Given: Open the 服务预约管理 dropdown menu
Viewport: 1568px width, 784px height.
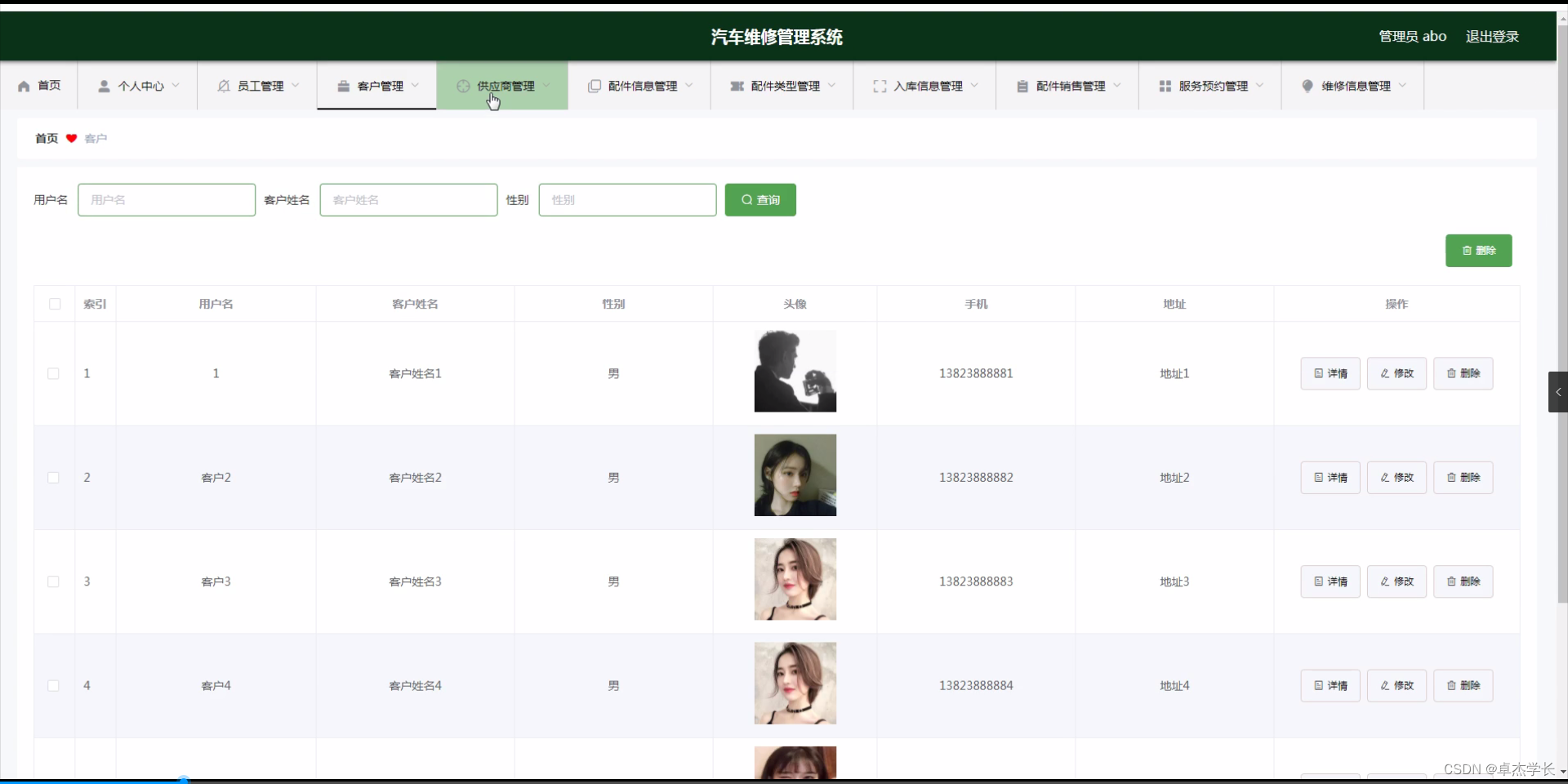Looking at the screenshot, I should pos(1260,86).
